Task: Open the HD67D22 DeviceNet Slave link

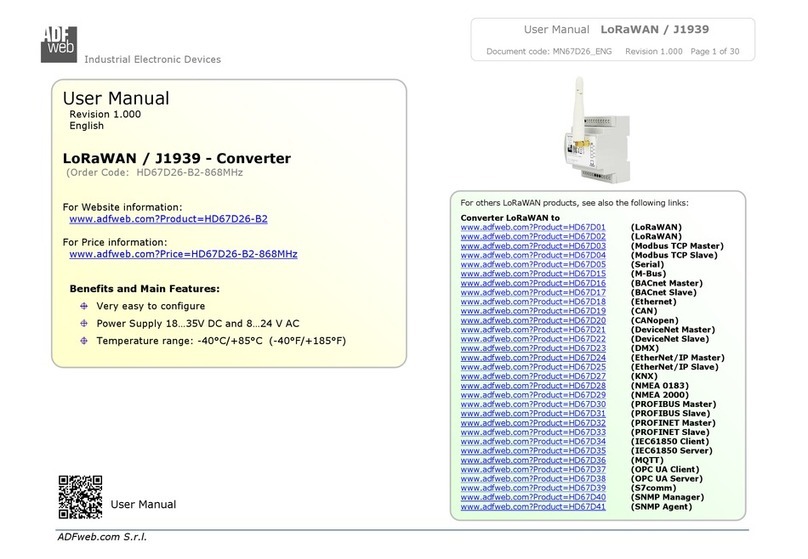Action: (x=533, y=339)
